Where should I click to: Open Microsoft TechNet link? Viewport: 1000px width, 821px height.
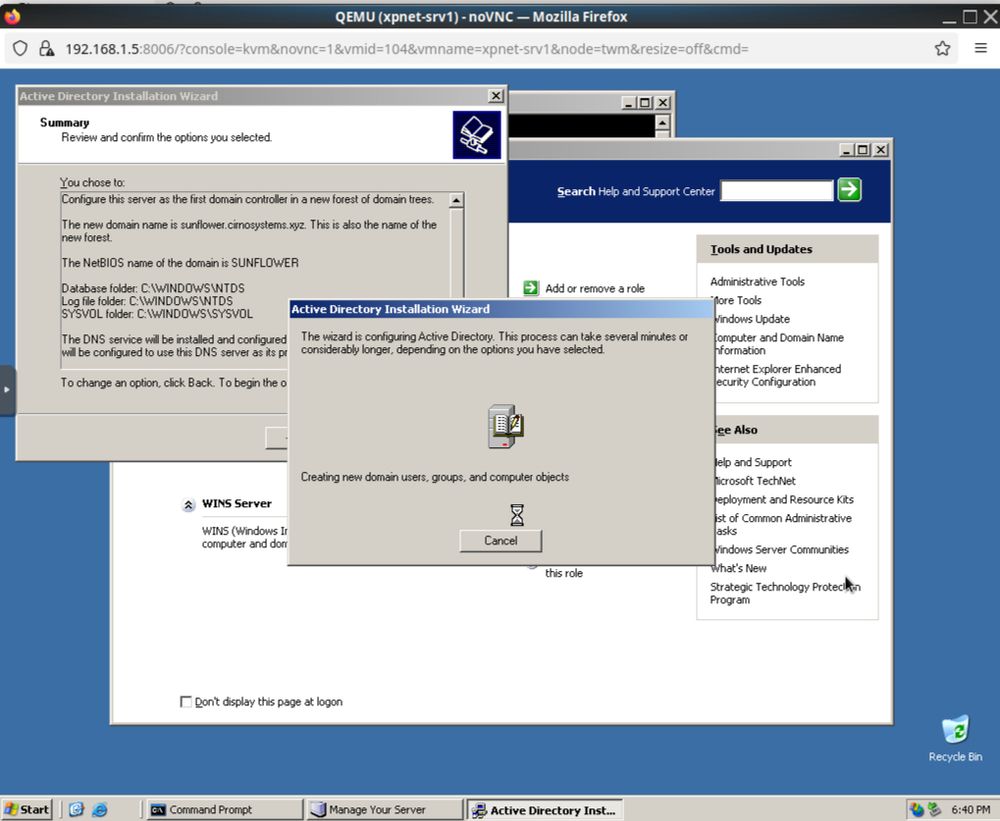tap(755, 480)
